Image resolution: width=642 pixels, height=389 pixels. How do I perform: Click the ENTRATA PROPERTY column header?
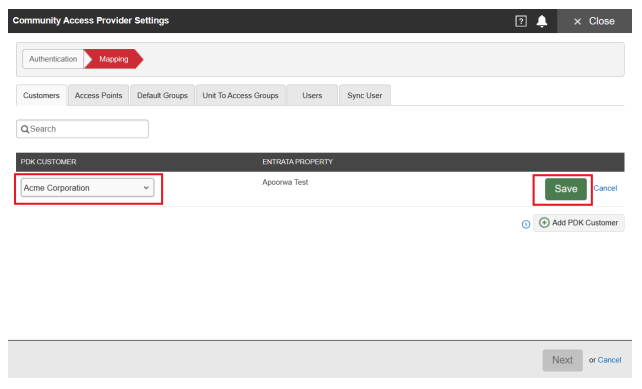(297, 162)
